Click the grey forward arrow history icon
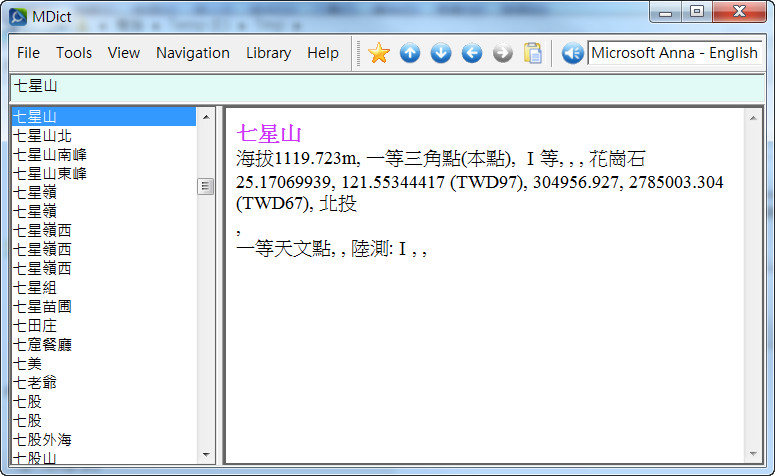 503,53
